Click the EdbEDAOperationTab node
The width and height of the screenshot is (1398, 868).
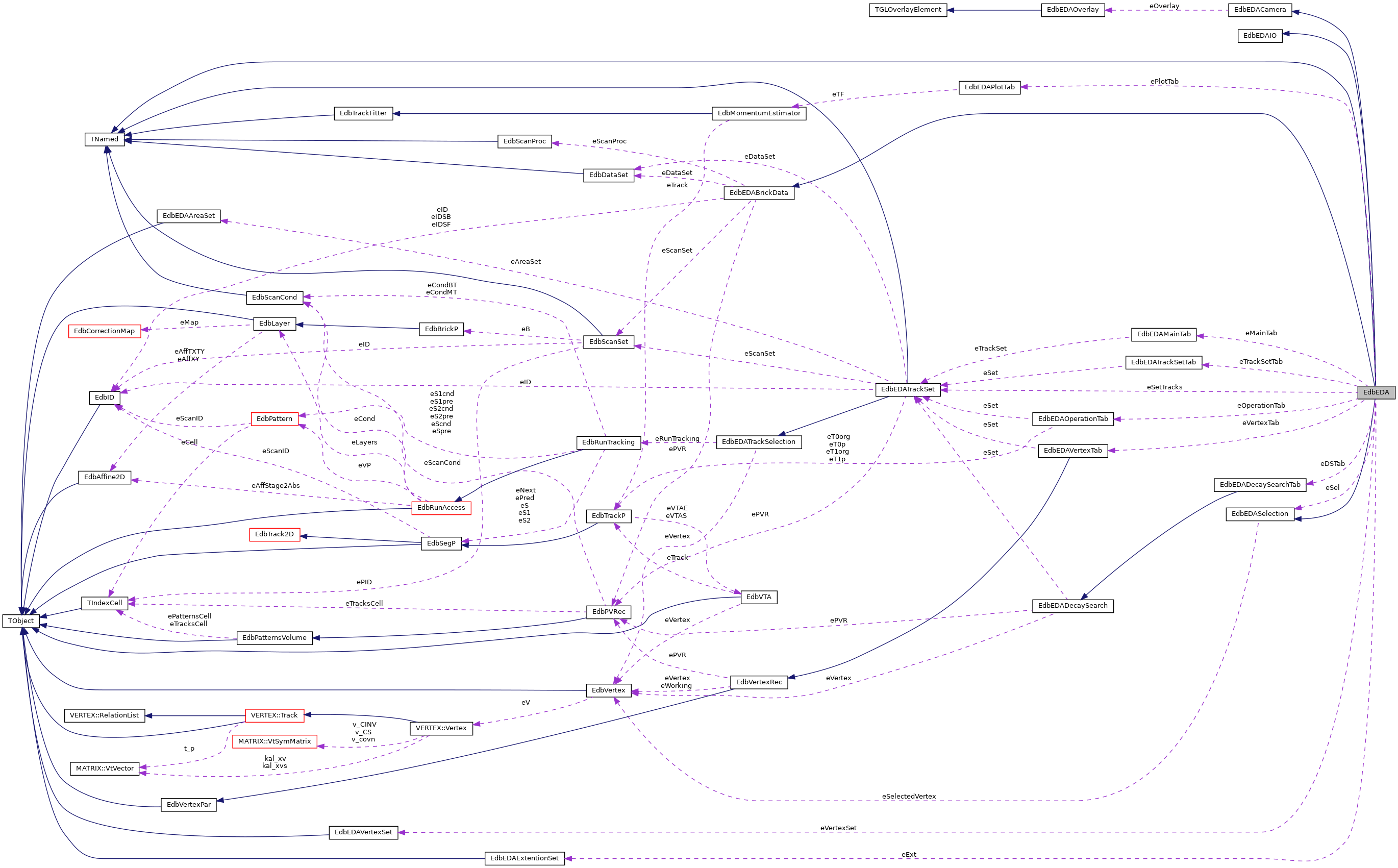[x=1072, y=419]
